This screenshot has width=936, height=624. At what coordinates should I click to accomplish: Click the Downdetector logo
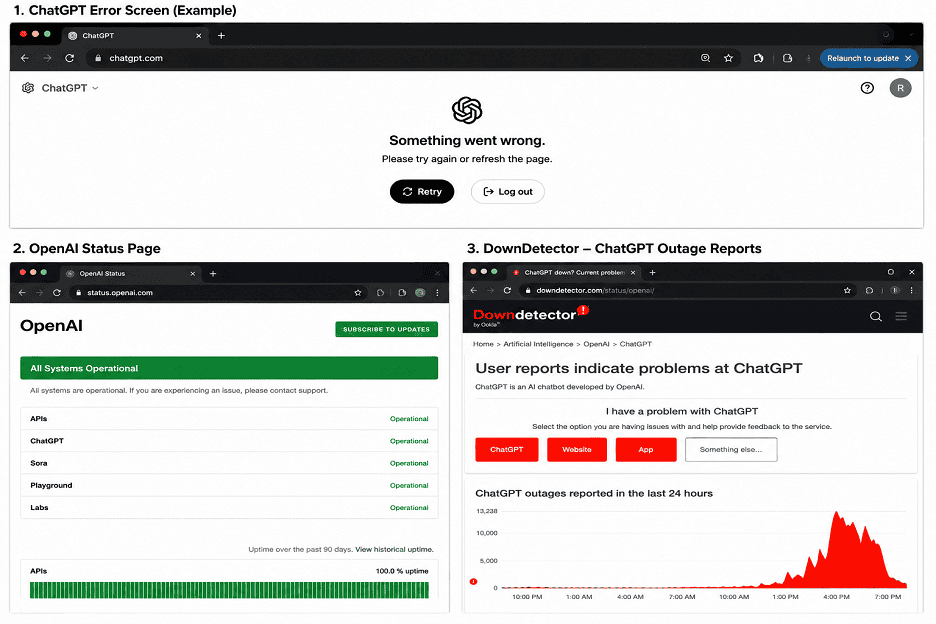point(531,315)
